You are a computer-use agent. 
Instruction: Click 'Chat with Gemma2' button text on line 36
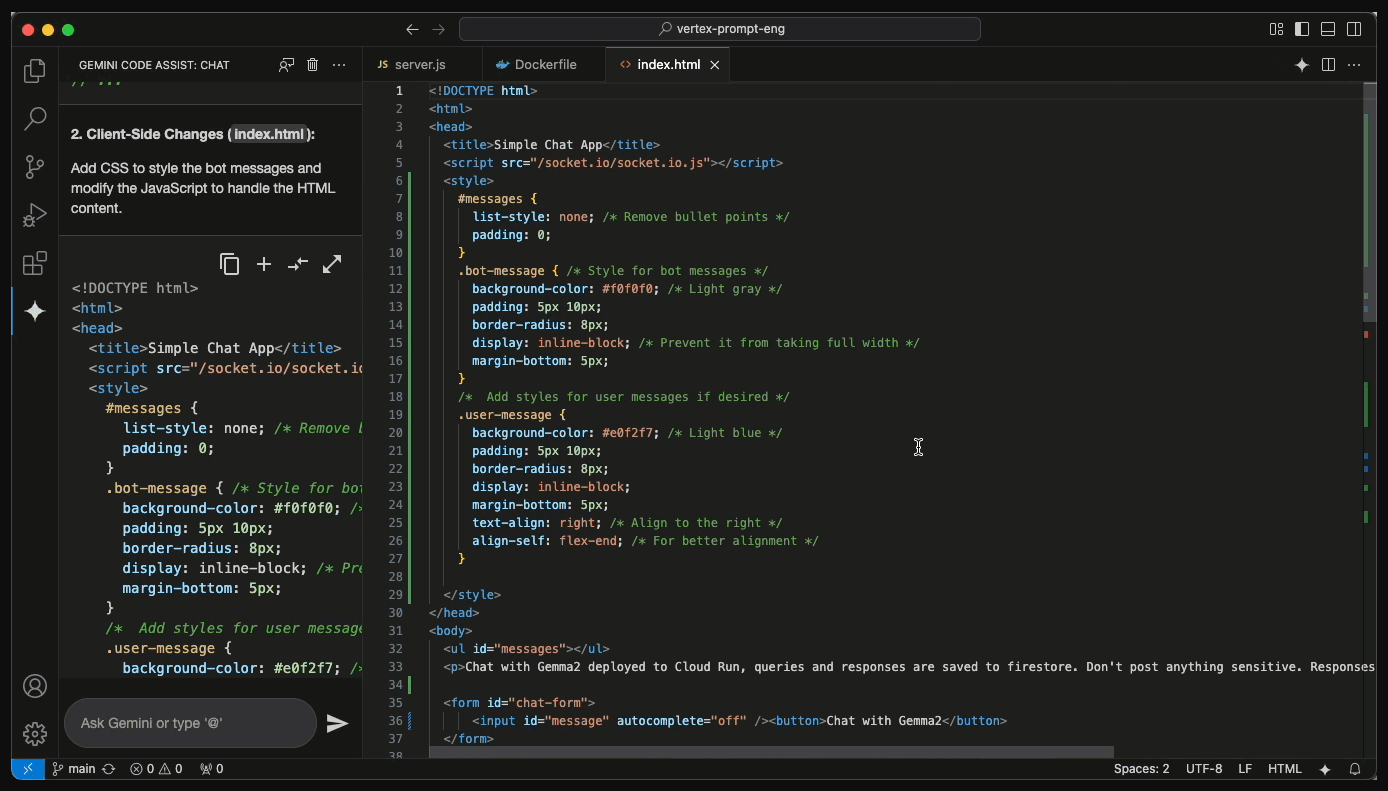tap(884, 721)
